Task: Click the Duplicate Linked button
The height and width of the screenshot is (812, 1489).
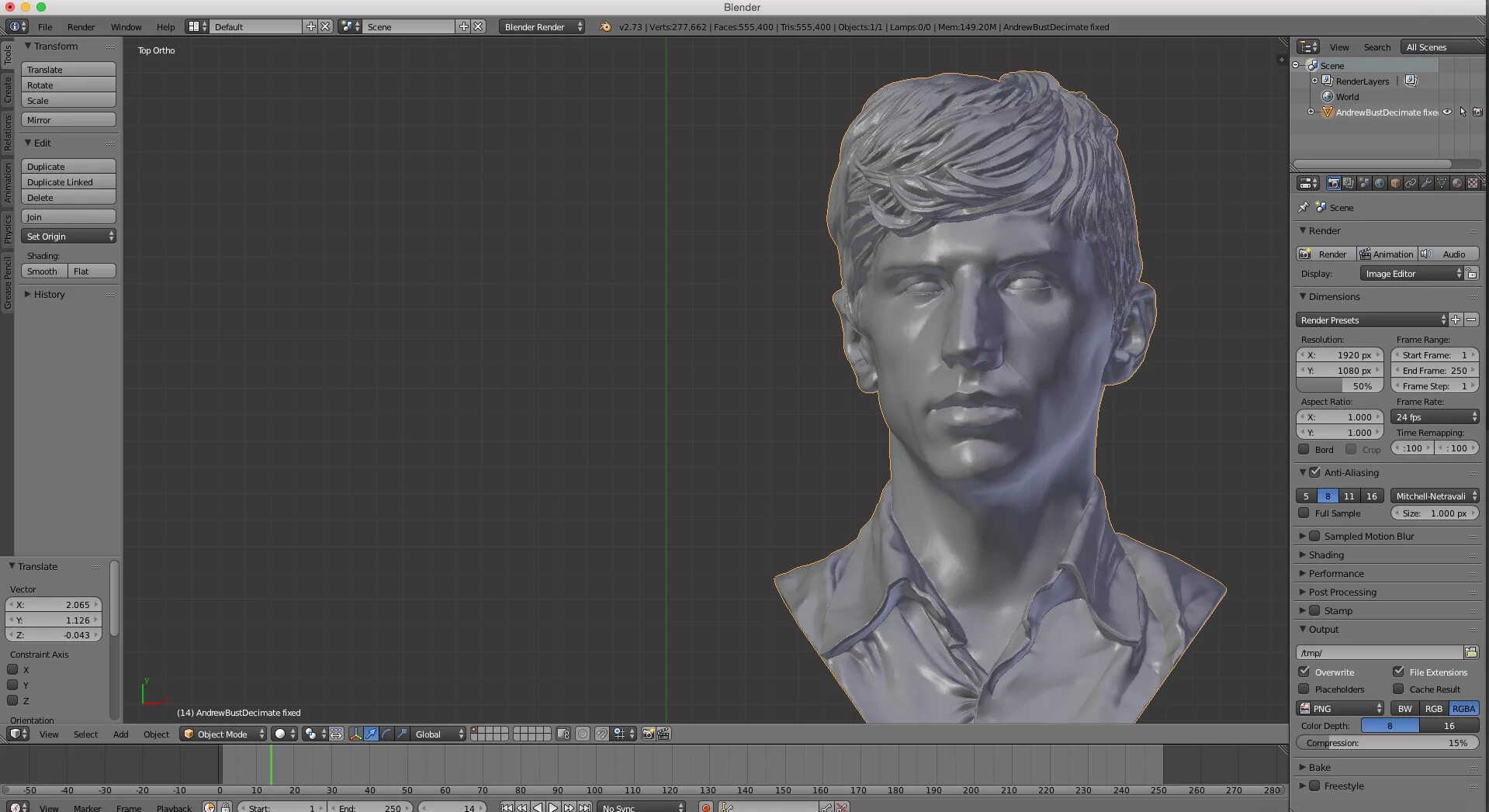Action: (68, 182)
